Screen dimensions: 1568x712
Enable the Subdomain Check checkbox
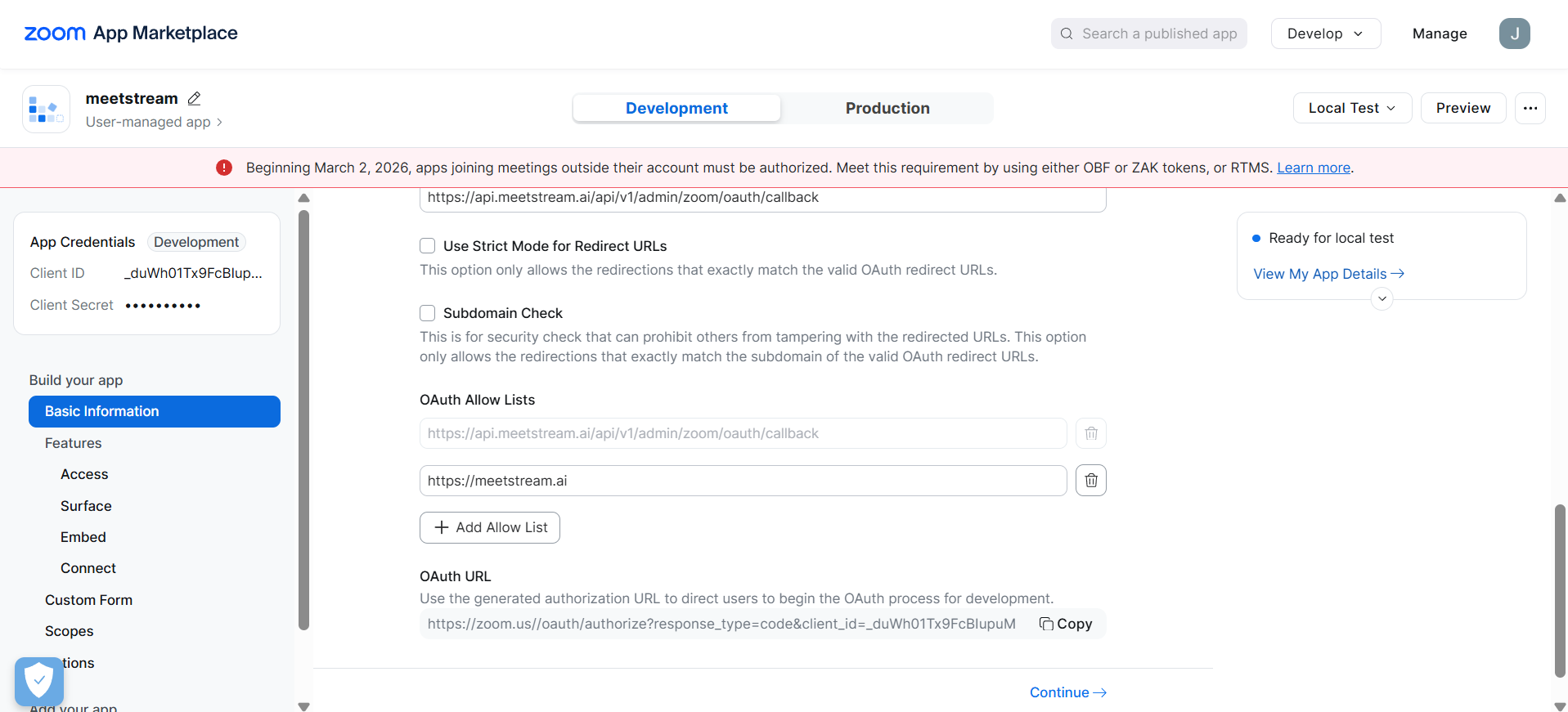coord(427,313)
